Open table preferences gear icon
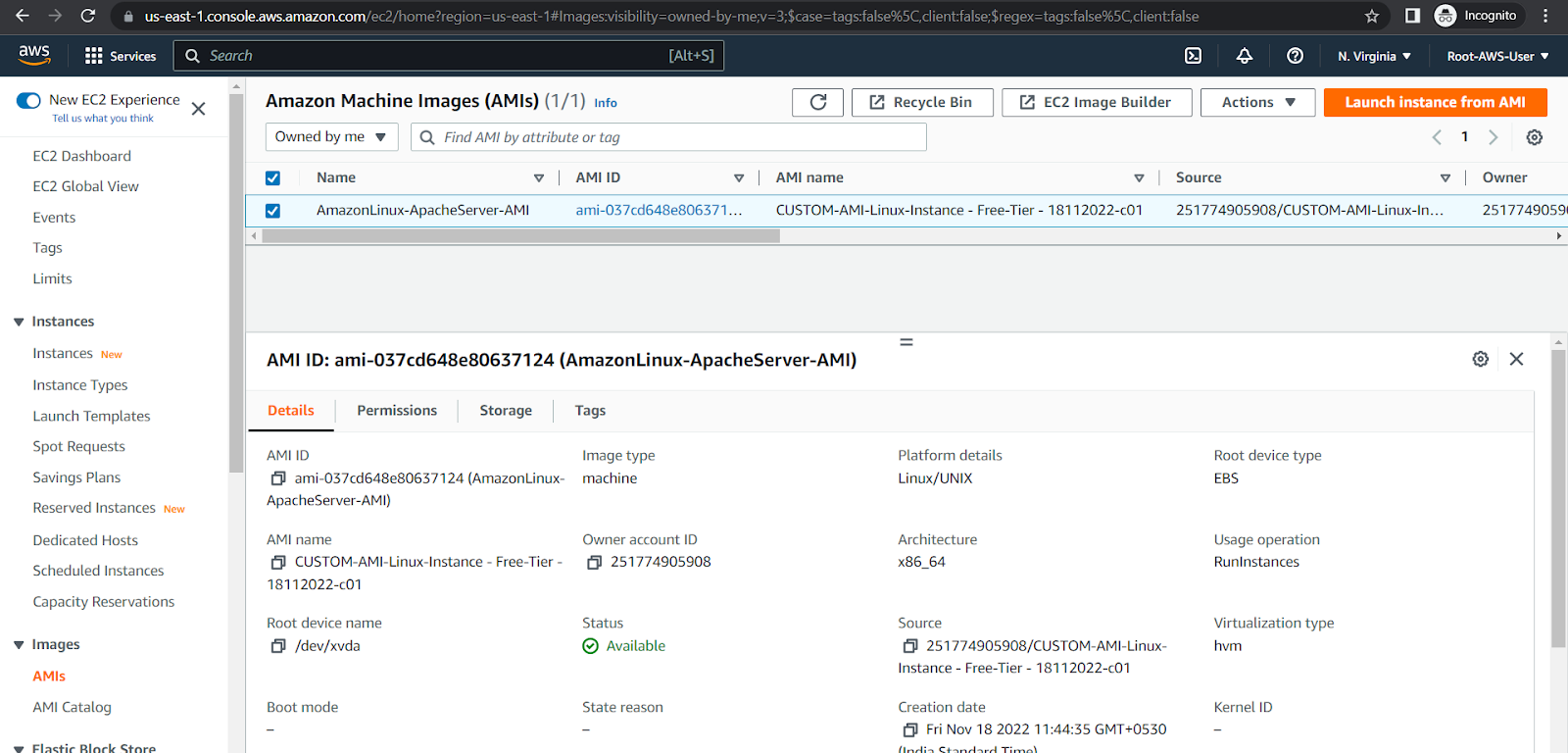1568x753 pixels. (x=1535, y=137)
